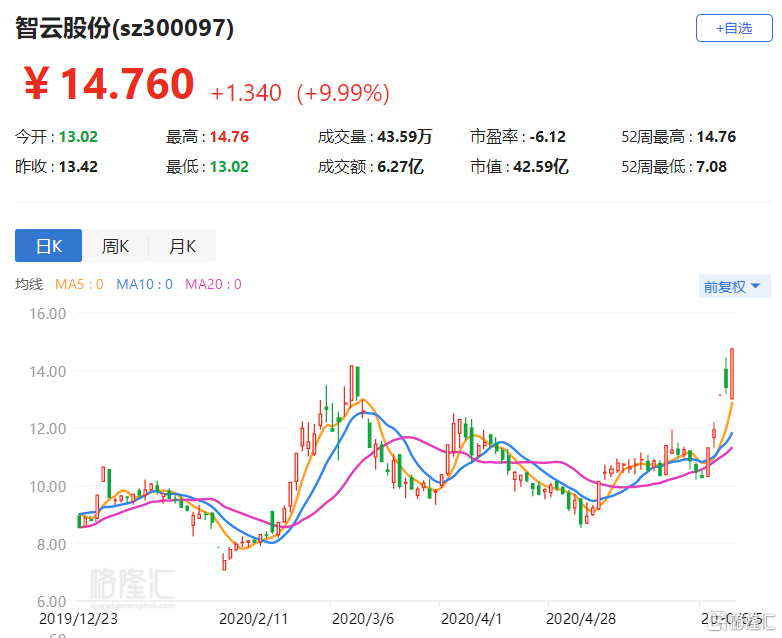Click the 市盈率 value -6.12

click(548, 137)
